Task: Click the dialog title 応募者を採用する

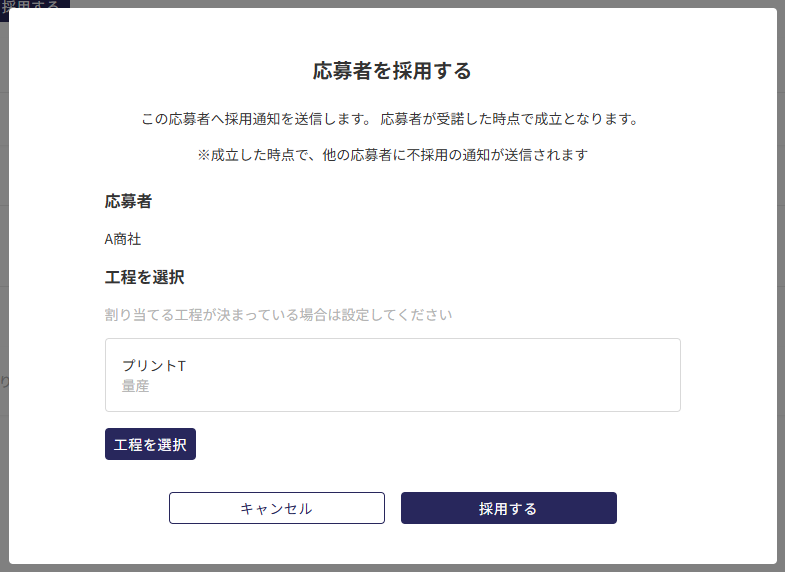Action: (392, 71)
